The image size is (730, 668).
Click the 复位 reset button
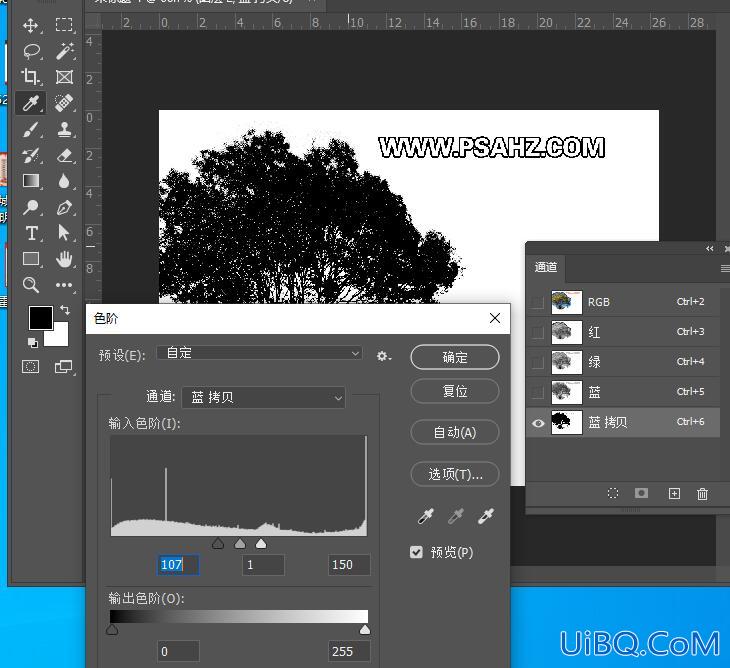pos(455,391)
